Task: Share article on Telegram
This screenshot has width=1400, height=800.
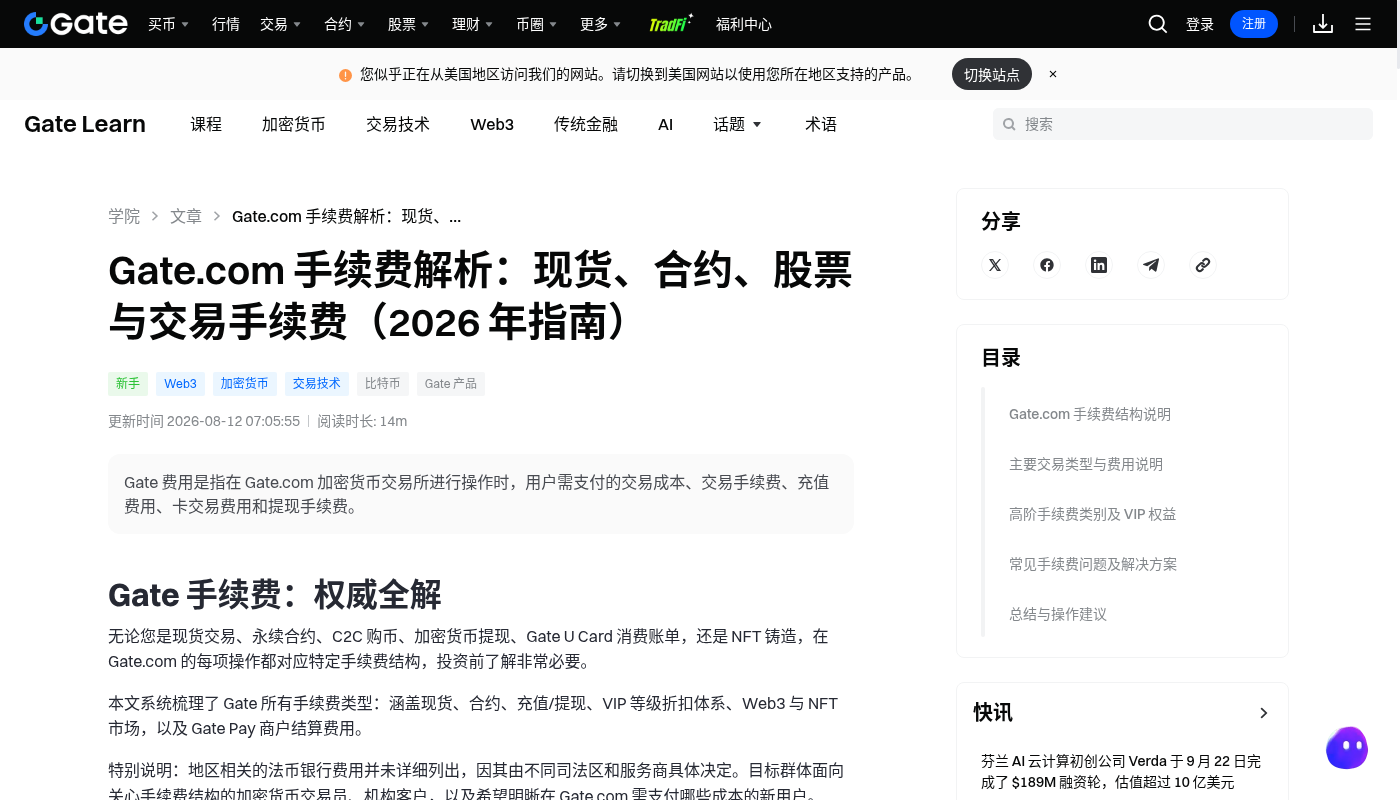Action: (x=1151, y=265)
